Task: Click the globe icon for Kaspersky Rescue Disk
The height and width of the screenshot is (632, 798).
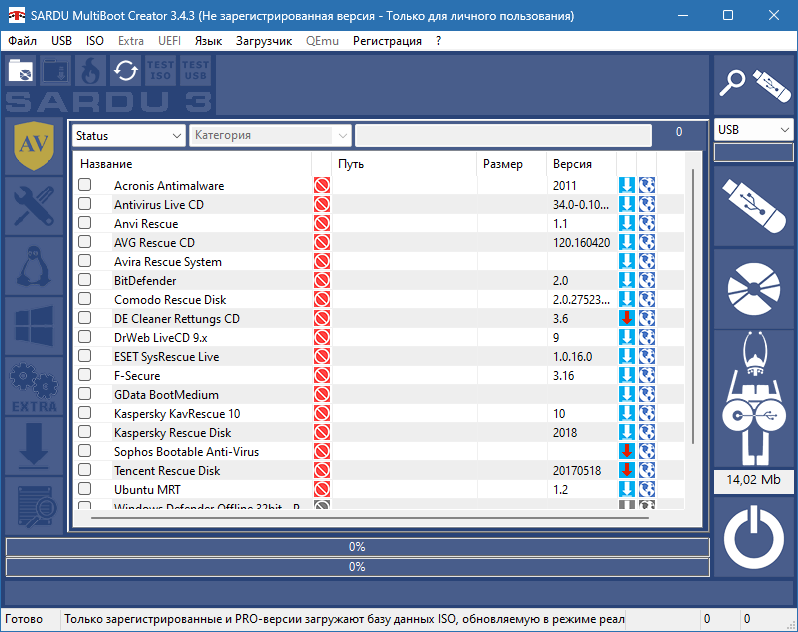Action: [647, 433]
